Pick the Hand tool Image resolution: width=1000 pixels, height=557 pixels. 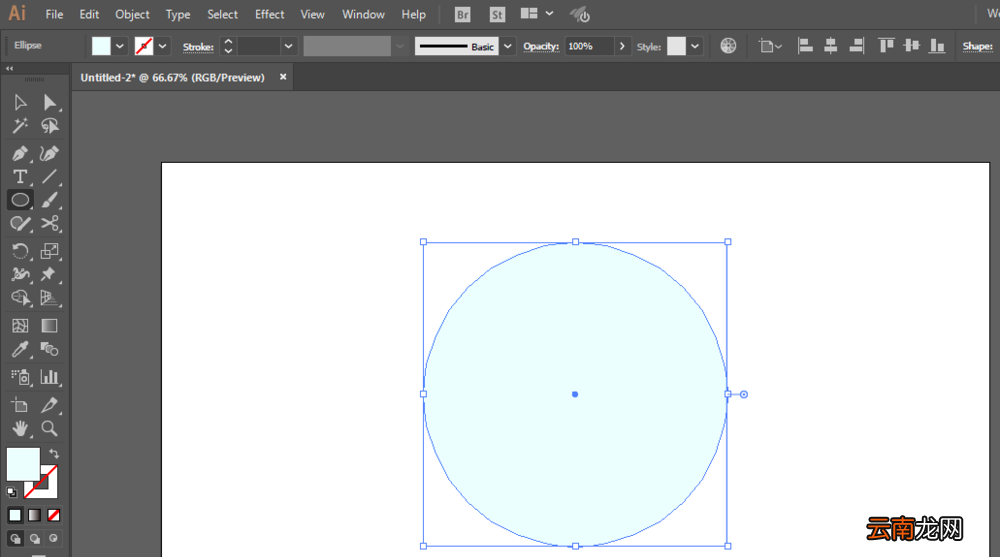point(20,428)
